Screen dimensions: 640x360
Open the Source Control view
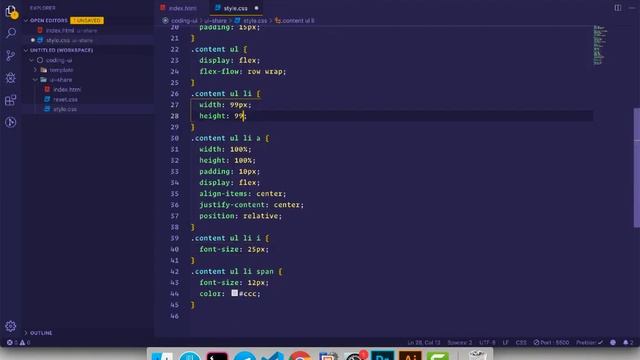click(11, 56)
